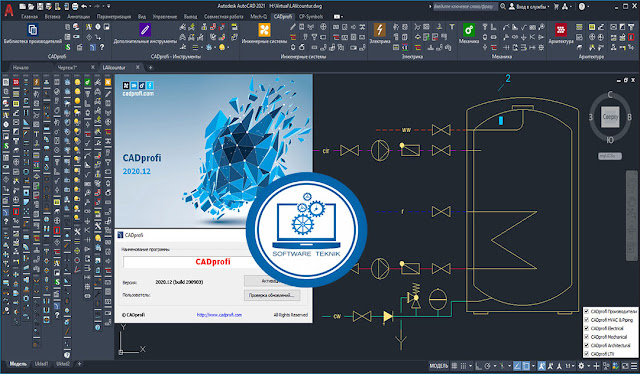Click the AutoCAD red A application button
Viewport: 640px width, 374px height.
click(9, 10)
